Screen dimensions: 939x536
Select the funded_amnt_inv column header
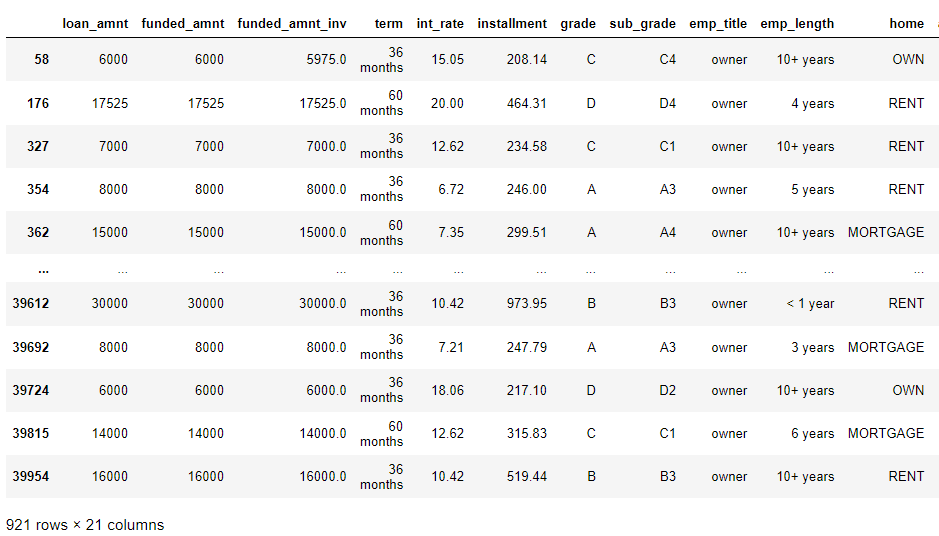point(292,23)
